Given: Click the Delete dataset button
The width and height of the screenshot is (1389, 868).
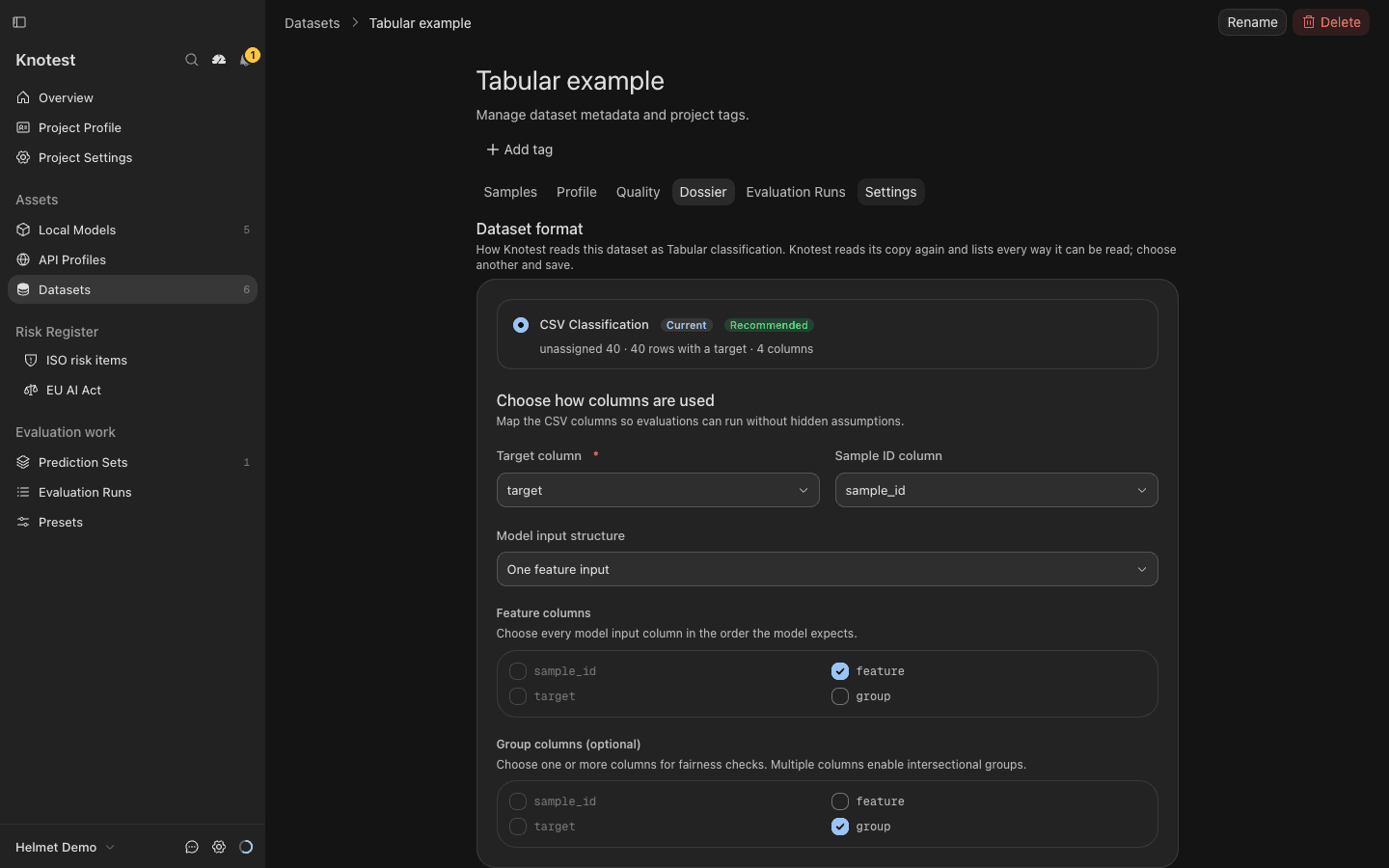Looking at the screenshot, I should point(1331,22).
